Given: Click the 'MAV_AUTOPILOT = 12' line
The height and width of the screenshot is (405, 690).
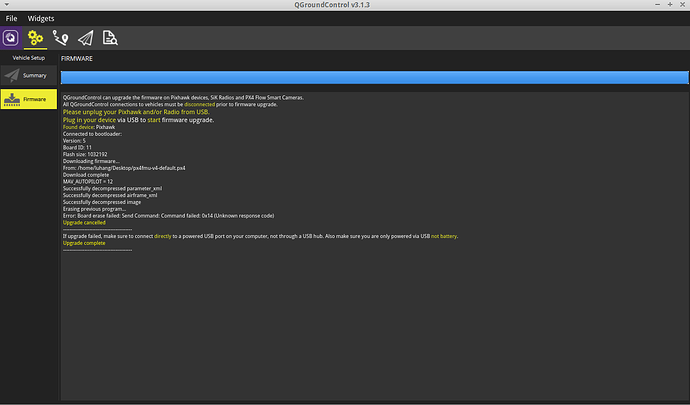Looking at the screenshot, I should click(88, 181).
